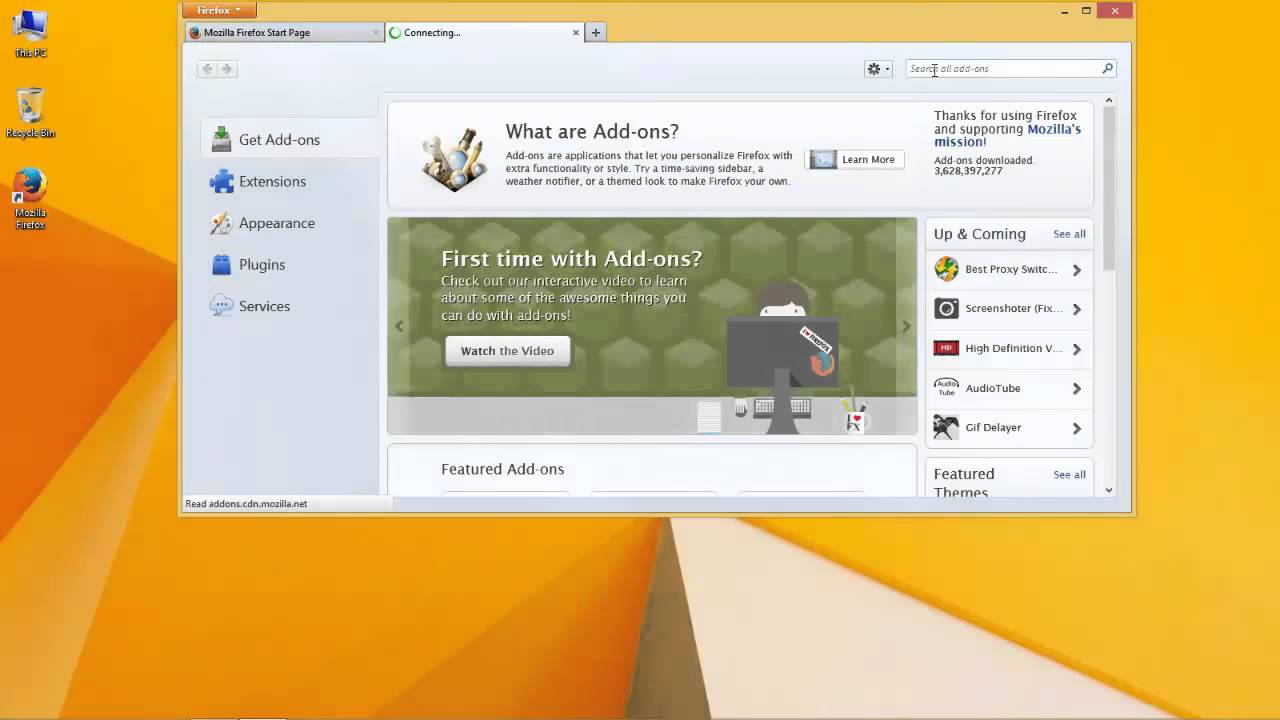Select Get Add-ons in sidebar
The width and height of the screenshot is (1280, 720).
[290, 140]
